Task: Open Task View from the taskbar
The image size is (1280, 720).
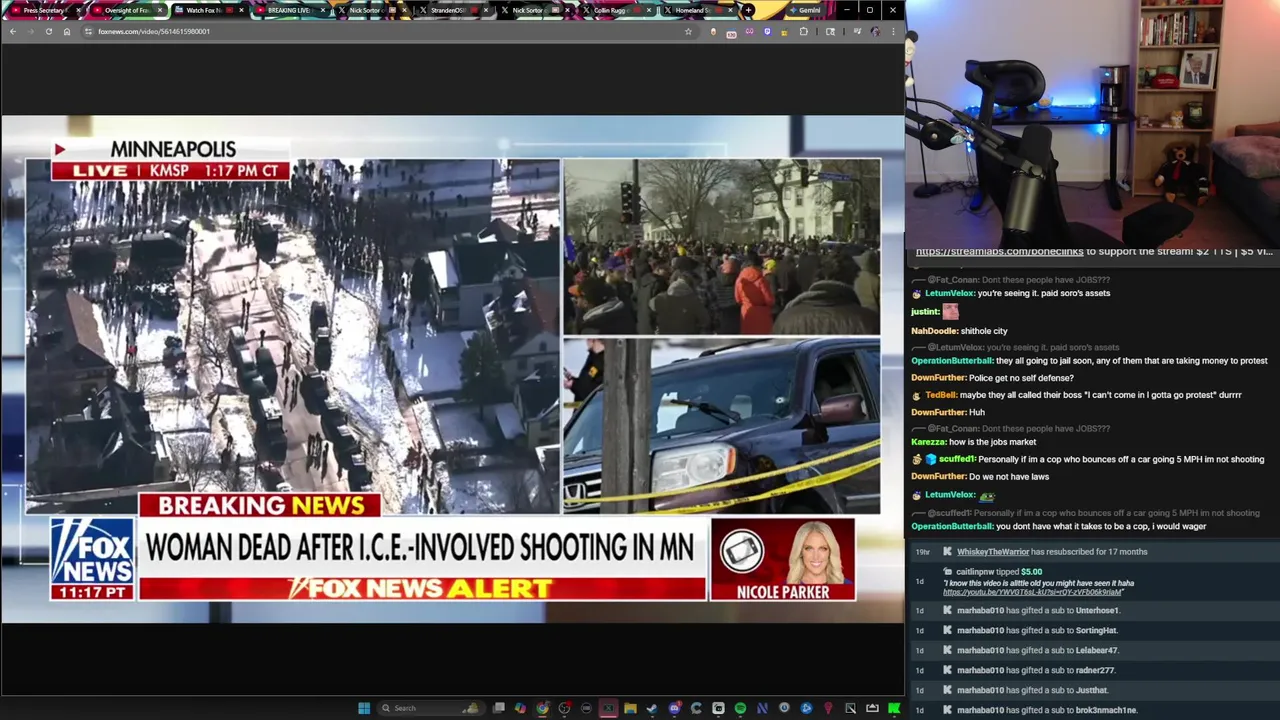Action: [x=498, y=708]
